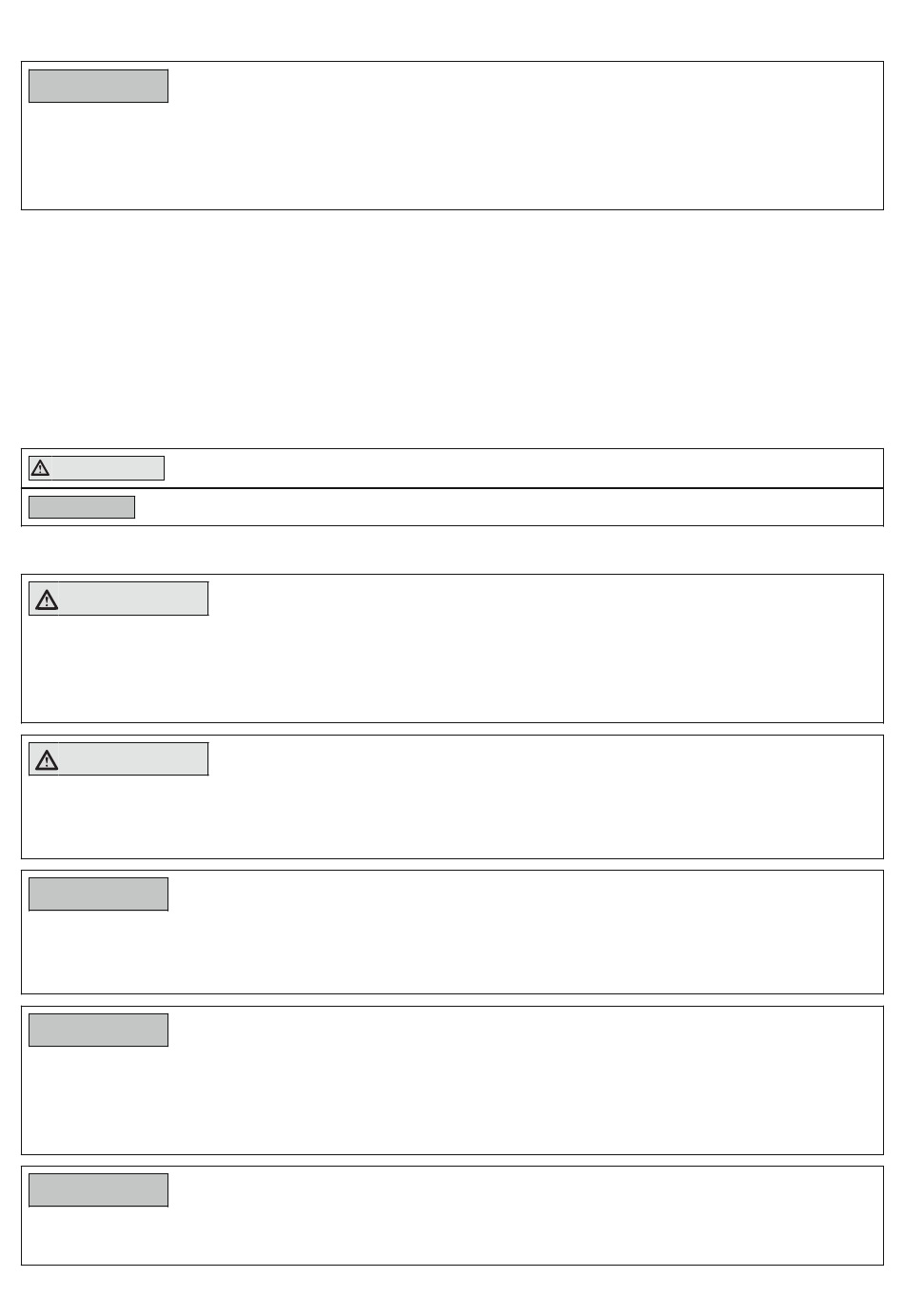Click the small warning triangle in the legend row

point(40,468)
